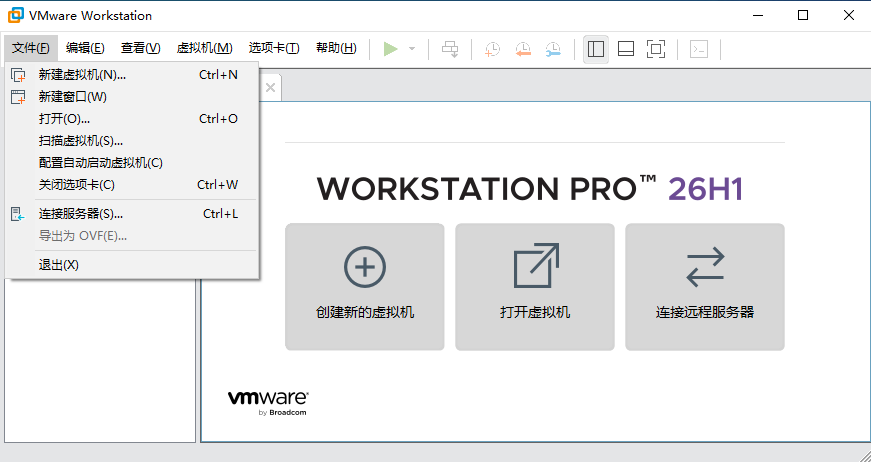The width and height of the screenshot is (871, 462).
Task: Minimize the VMware Workstation window
Action: pos(757,16)
